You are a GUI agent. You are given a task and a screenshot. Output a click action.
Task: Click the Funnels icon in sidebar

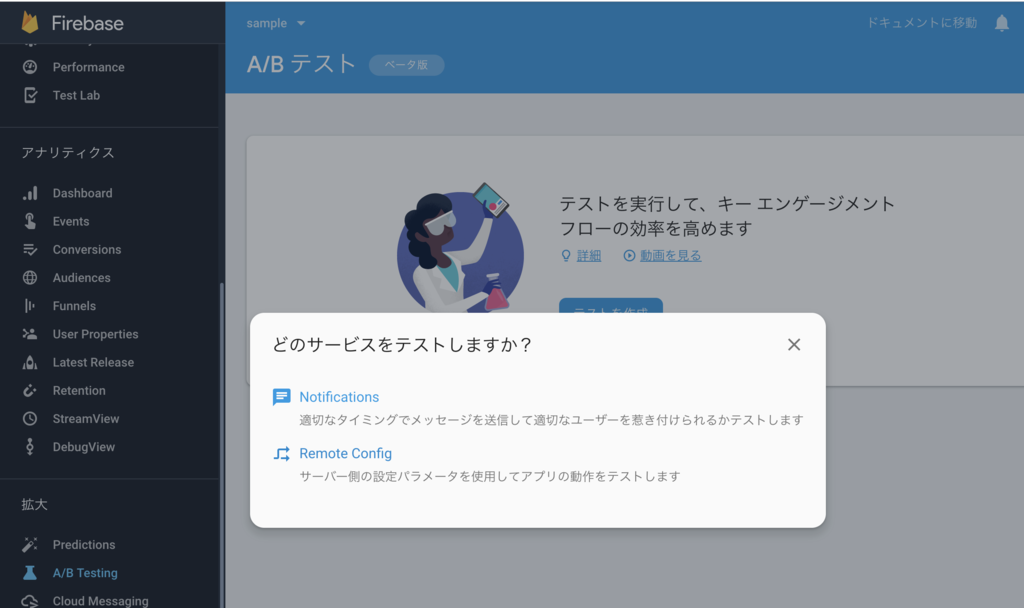(30, 306)
